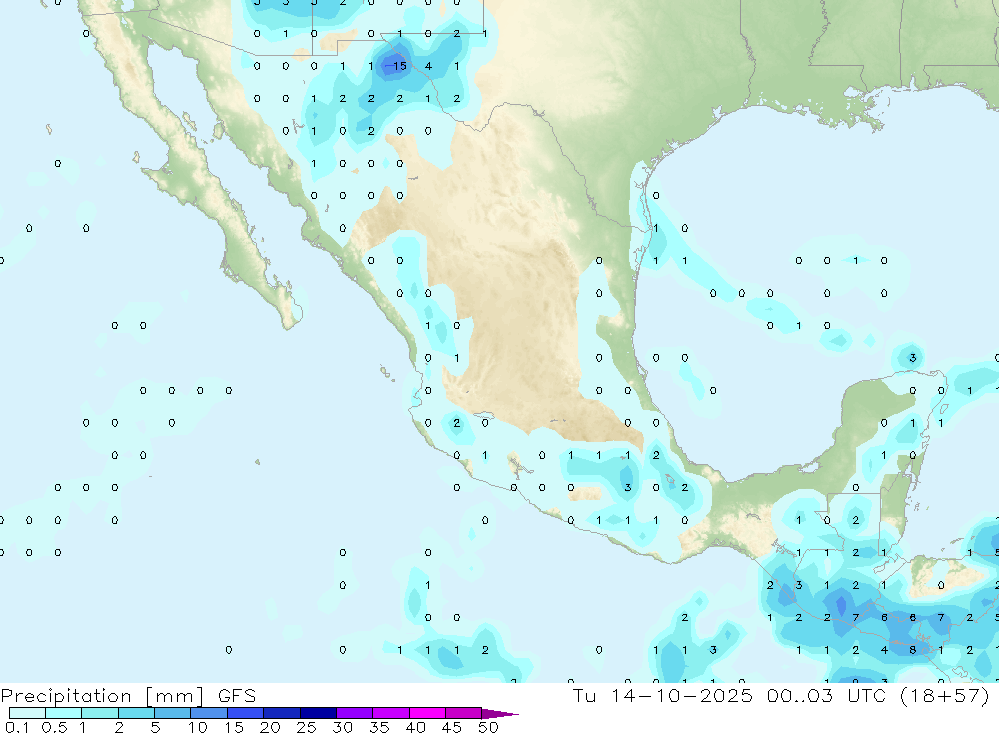The image size is (1000, 733).
Task: Click the over-50 arrow tip of legend
Action: [501, 714]
